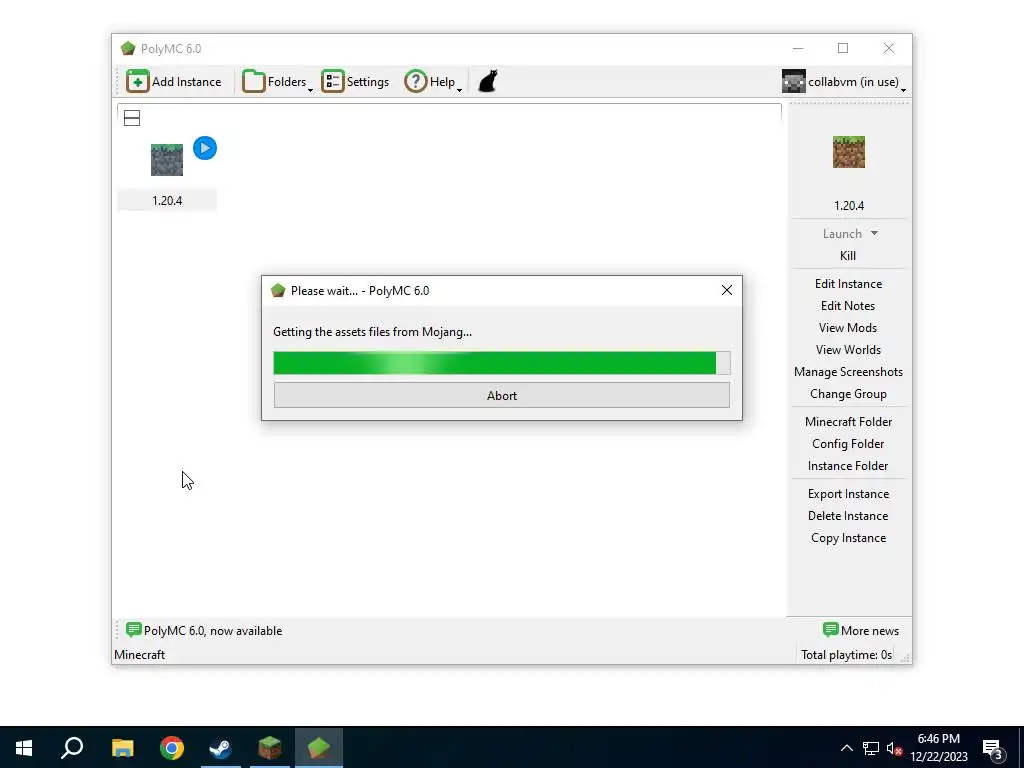Click the Getting the assets files status text

(x=372, y=332)
